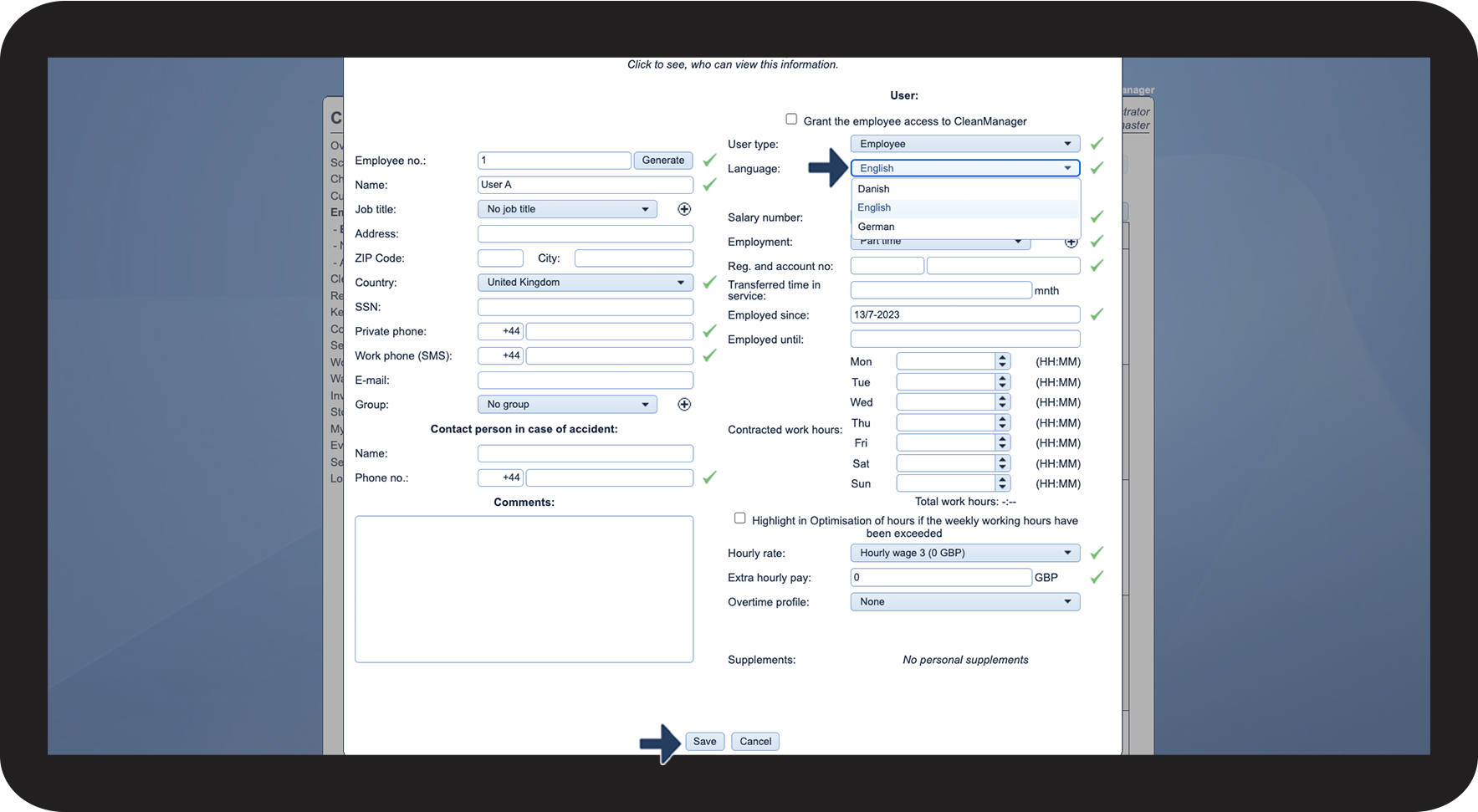1478x812 pixels.
Task: Click the Extra hourly pay field
Action: [941, 577]
